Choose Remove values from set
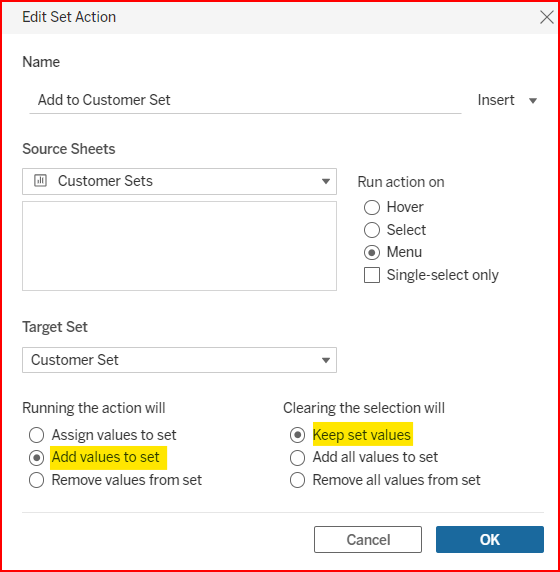Viewport: 560px width, 572px height. pyautogui.click(x=36, y=480)
